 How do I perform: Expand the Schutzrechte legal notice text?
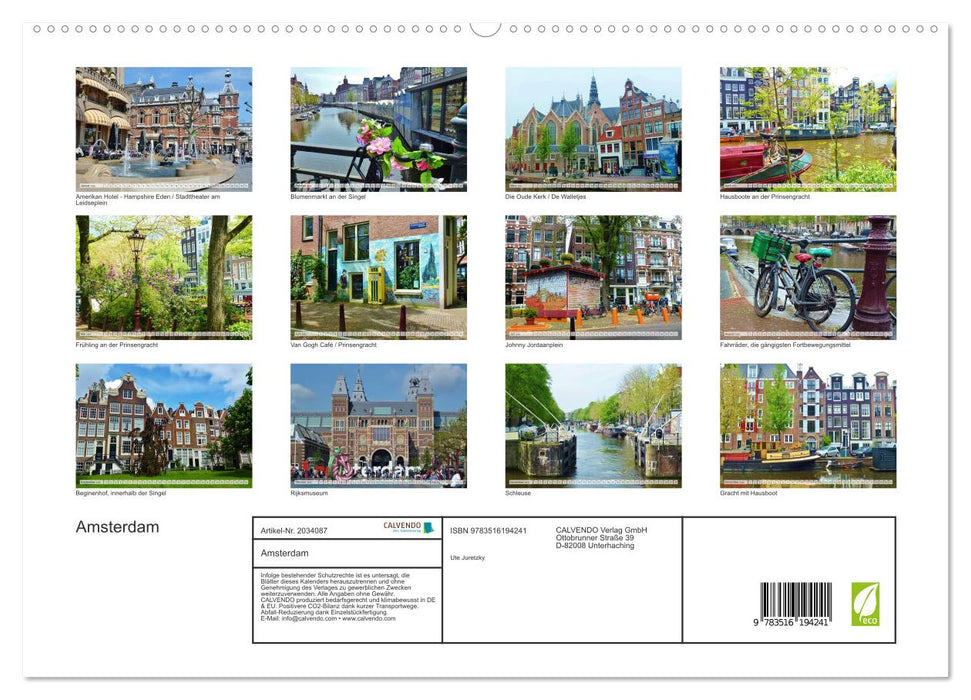[x=335, y=596]
